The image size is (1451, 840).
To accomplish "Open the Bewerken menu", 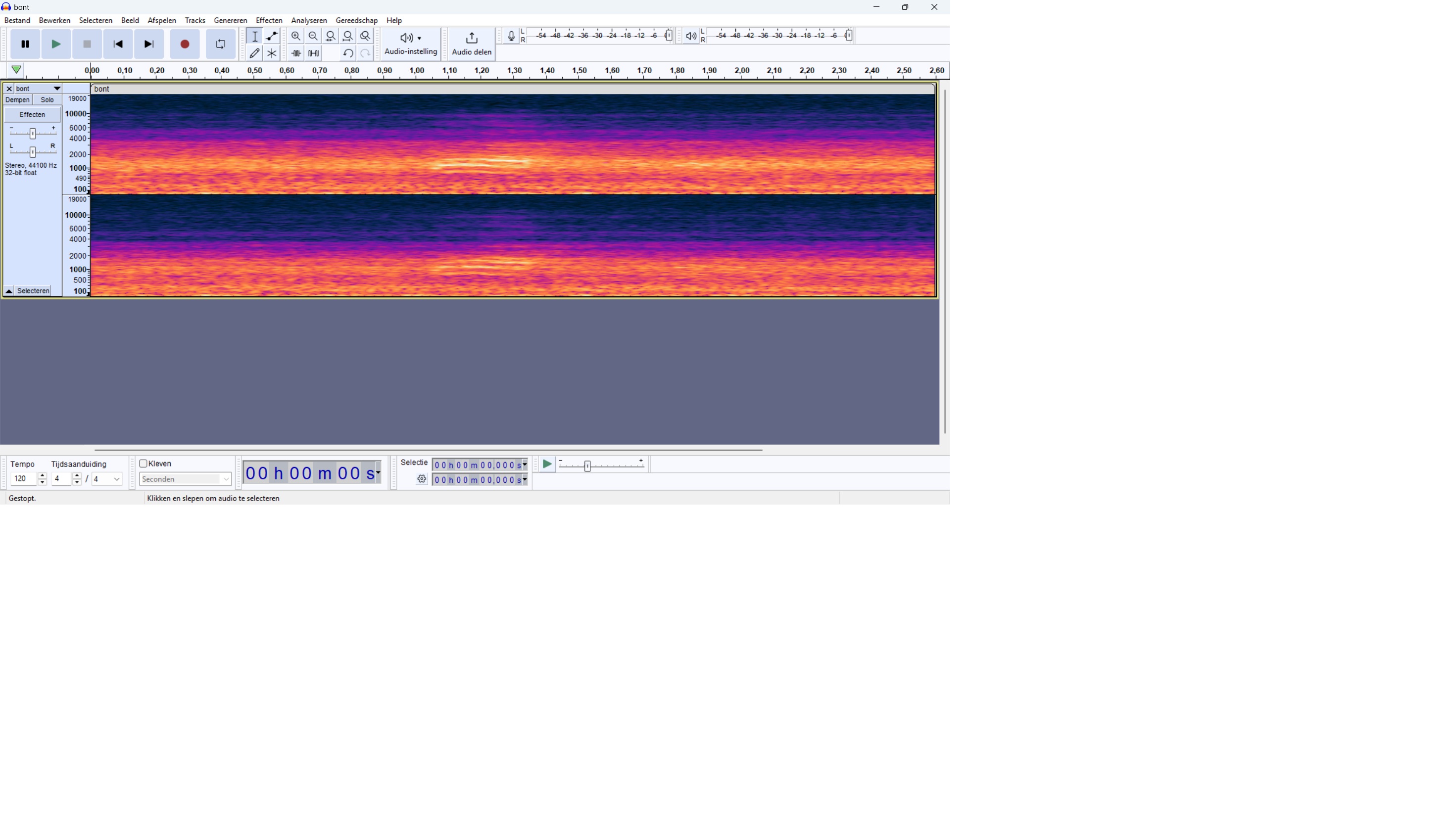I will pyautogui.click(x=55, y=21).
